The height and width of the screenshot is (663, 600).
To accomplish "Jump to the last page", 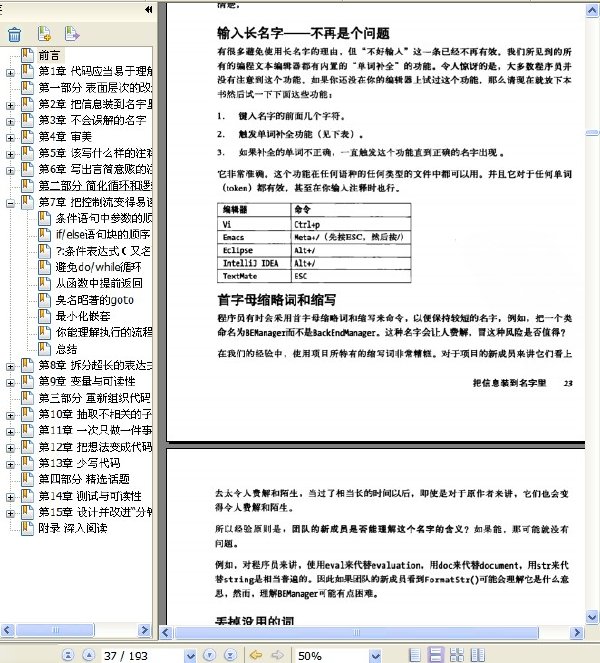I will click(230, 655).
